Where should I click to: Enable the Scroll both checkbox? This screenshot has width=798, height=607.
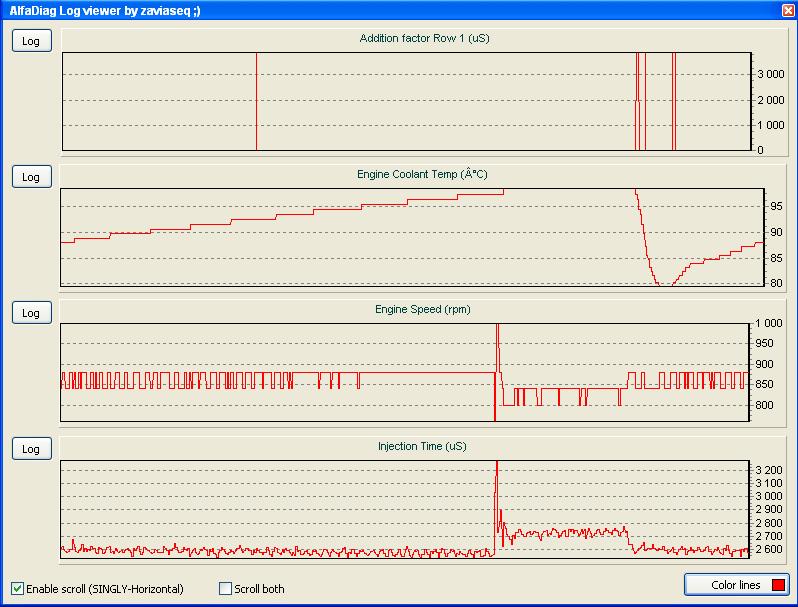[225, 589]
